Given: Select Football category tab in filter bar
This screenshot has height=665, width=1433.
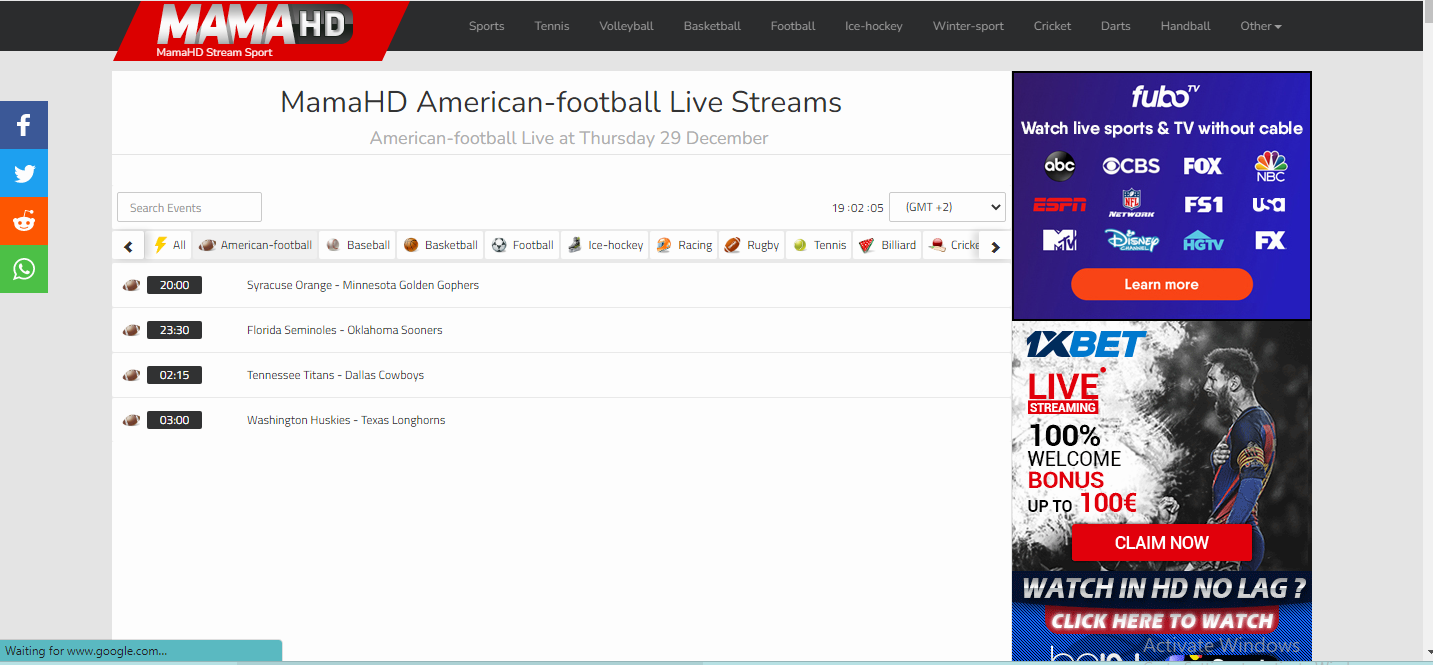Looking at the screenshot, I should pyautogui.click(x=522, y=245).
